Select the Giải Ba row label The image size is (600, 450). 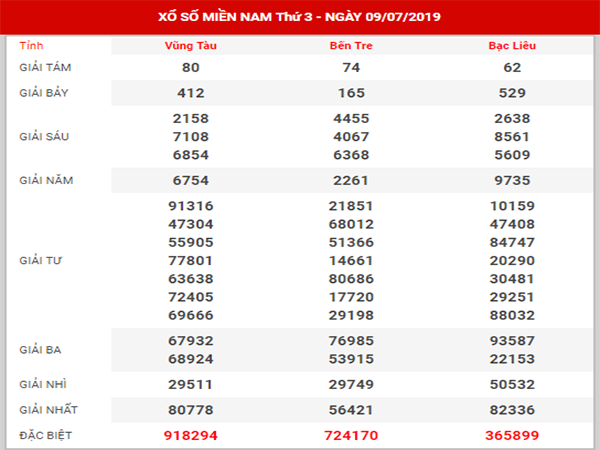(42, 350)
